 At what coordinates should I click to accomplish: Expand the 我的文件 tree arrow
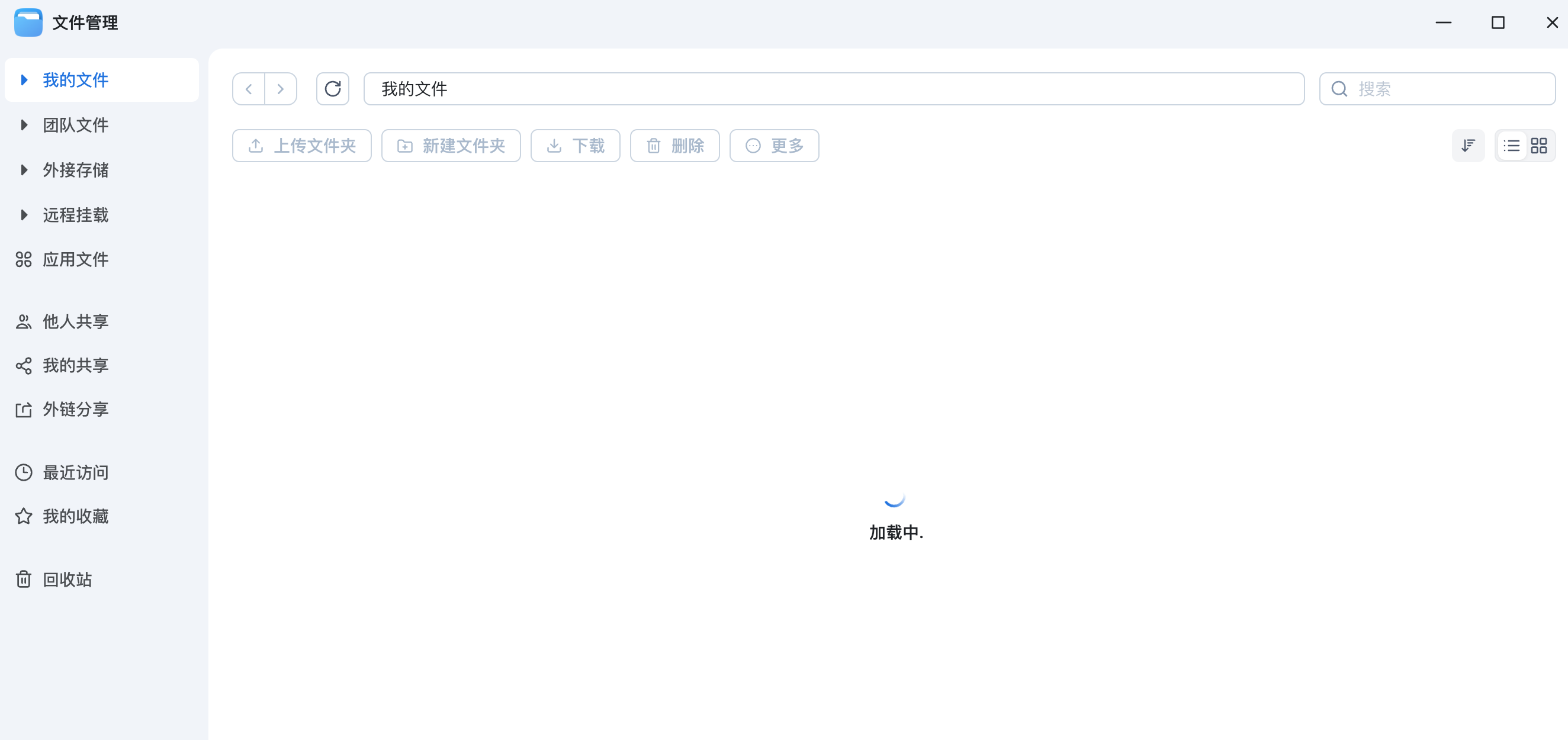[x=24, y=80]
